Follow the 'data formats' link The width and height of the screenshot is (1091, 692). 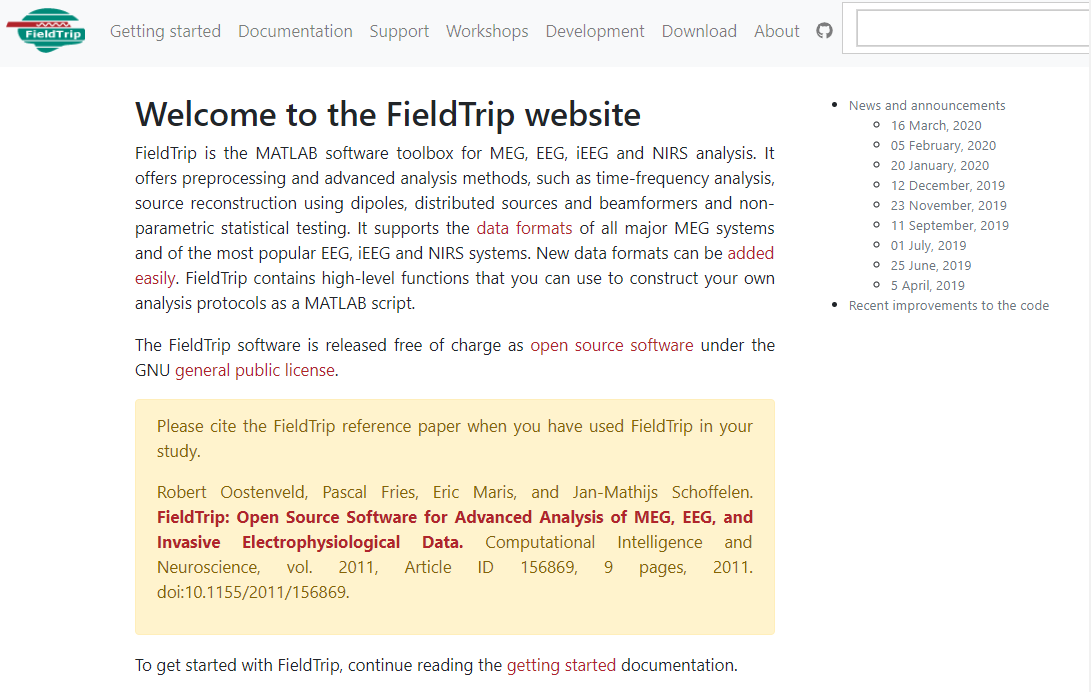click(x=524, y=228)
